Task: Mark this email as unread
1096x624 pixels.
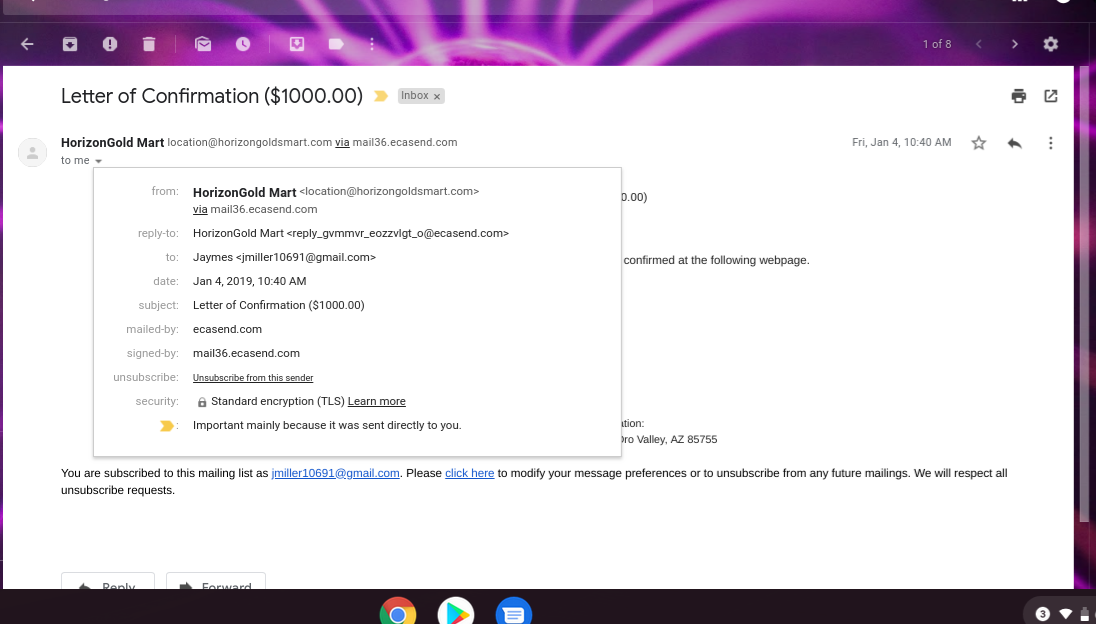Action: pos(203,44)
